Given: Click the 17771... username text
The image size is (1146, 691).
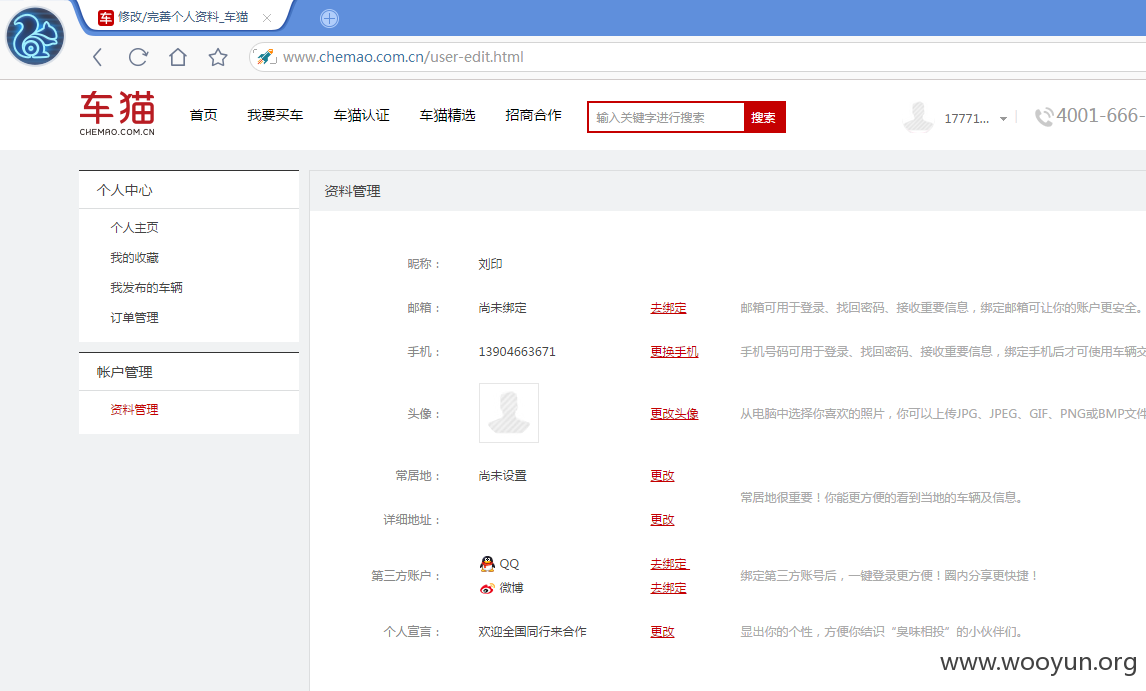Looking at the screenshot, I should [x=966, y=118].
